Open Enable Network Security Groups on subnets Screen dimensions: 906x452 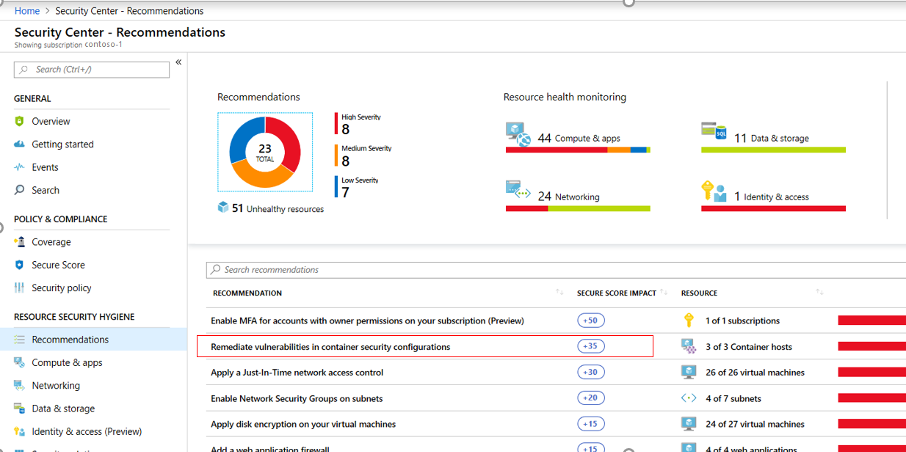point(297,398)
